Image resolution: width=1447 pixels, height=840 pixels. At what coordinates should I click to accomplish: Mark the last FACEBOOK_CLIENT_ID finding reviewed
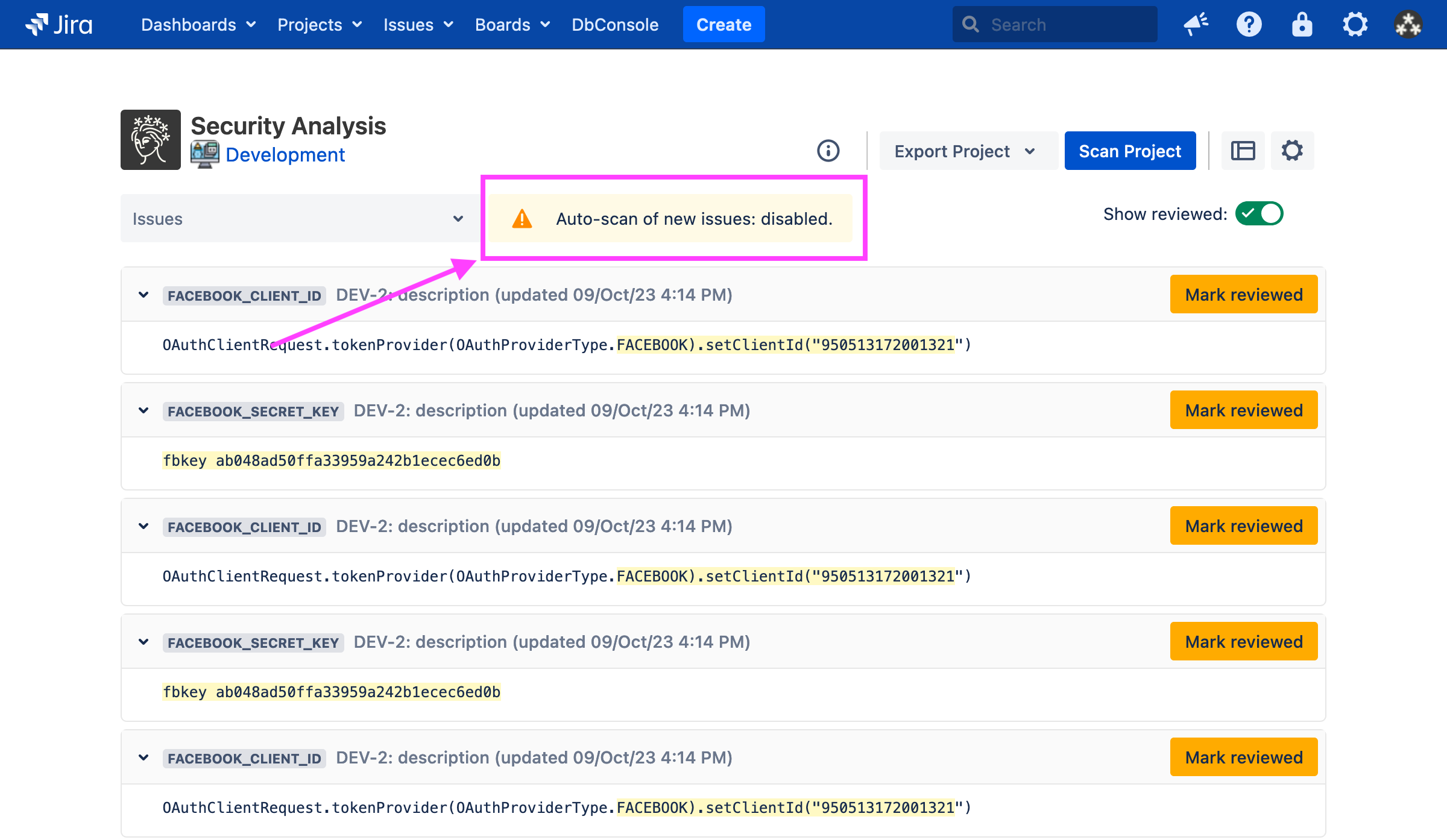1243,757
